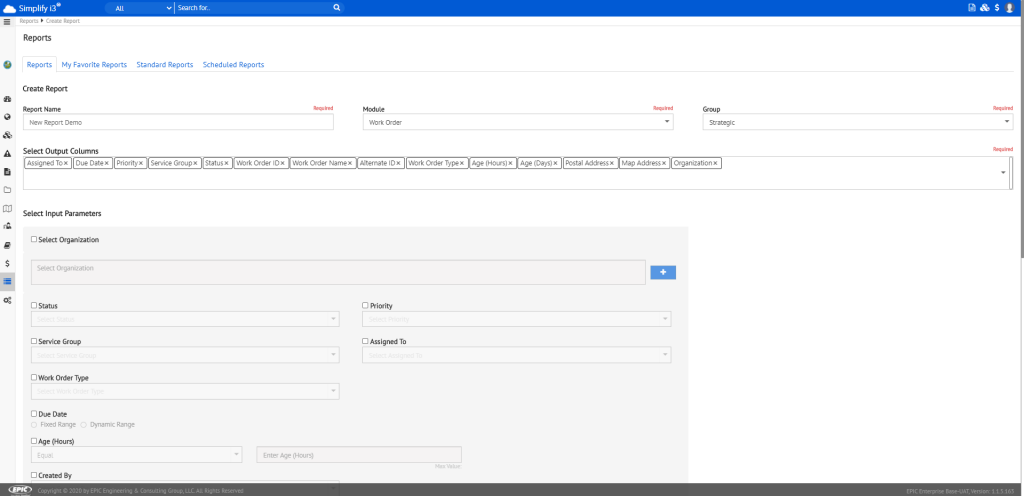The height and width of the screenshot is (496, 1024).
Task: Switch to My Favorite Reports tab
Action: click(94, 65)
